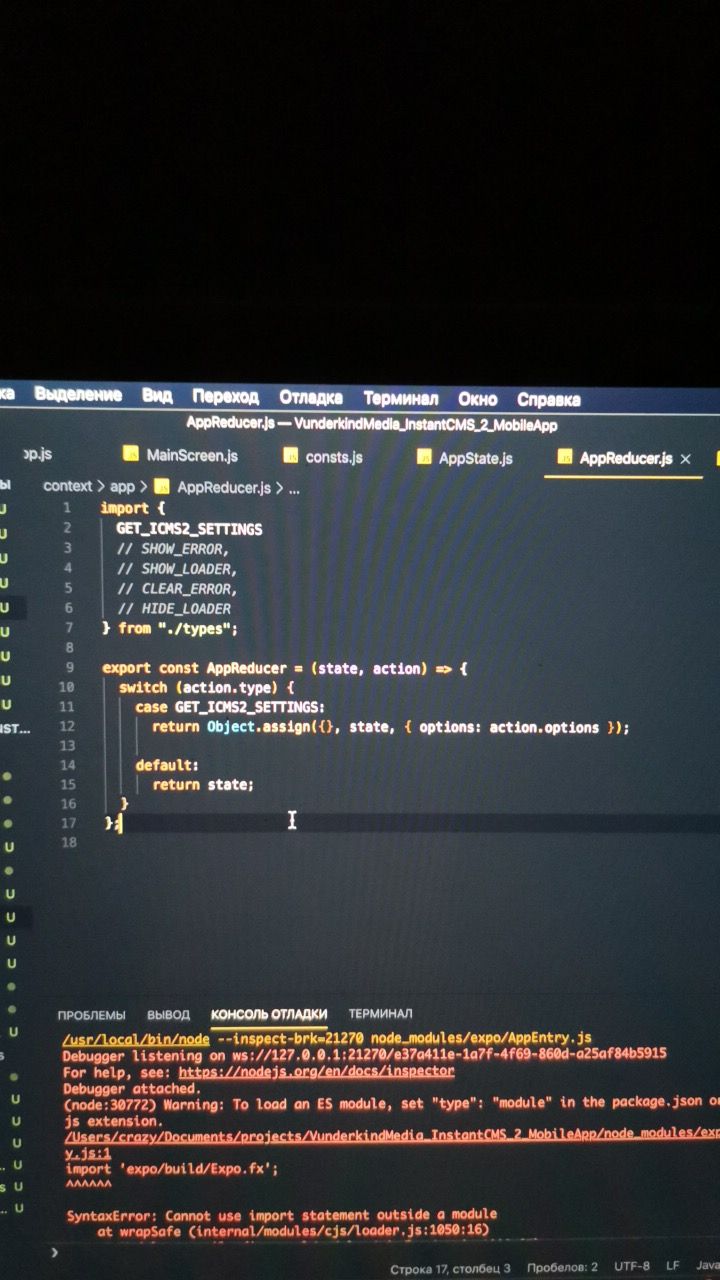Open the Окно menu
The width and height of the screenshot is (720, 1280).
coord(478,399)
